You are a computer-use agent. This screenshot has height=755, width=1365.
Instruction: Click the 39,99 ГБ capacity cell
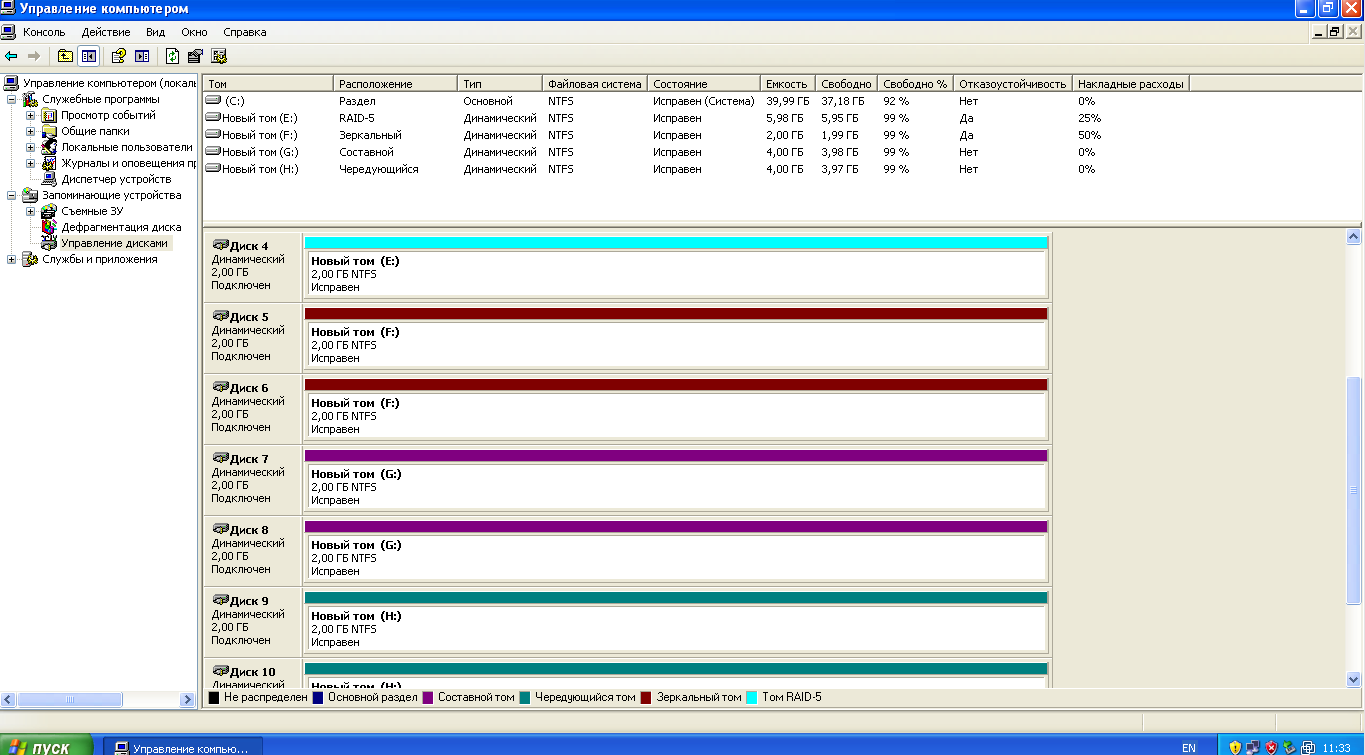click(788, 101)
